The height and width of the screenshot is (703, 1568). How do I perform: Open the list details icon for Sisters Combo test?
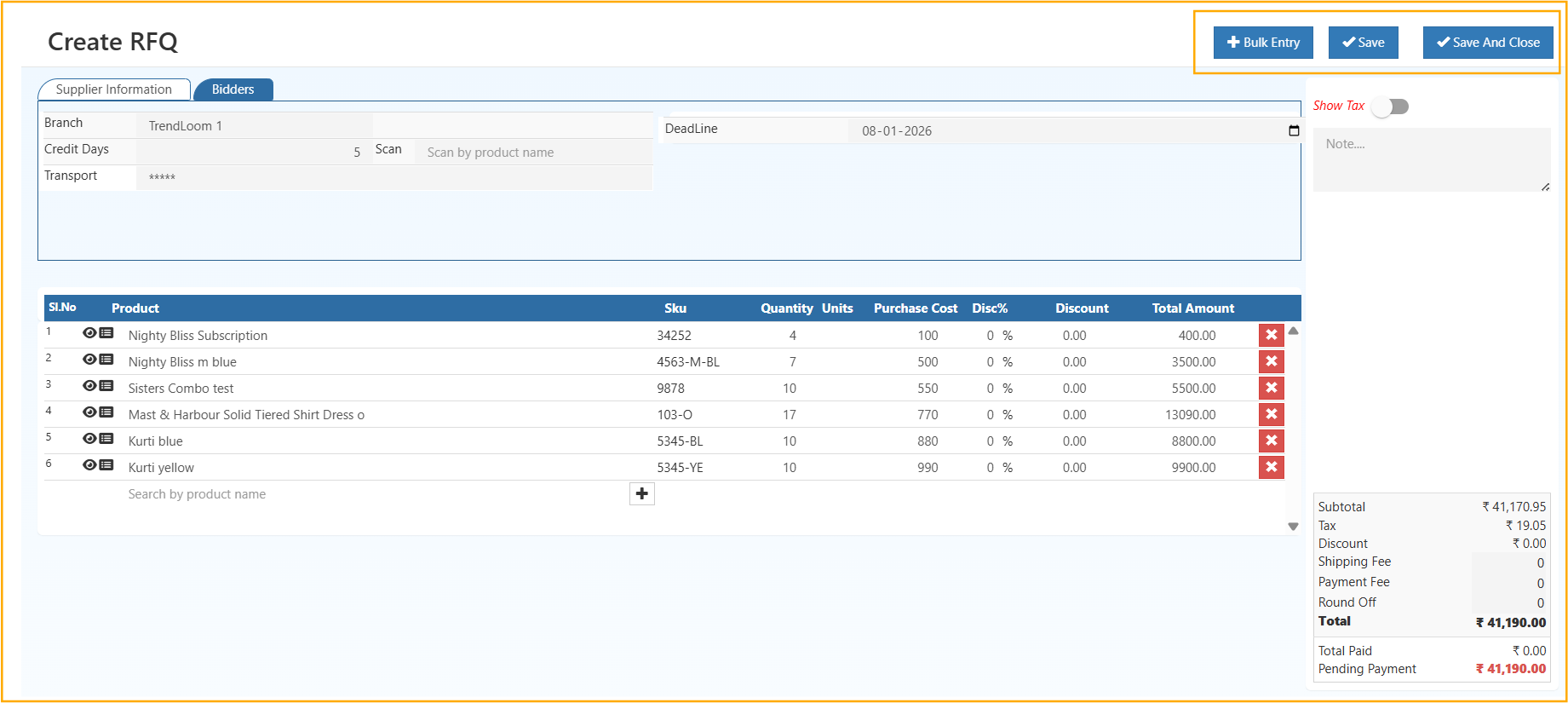click(x=106, y=386)
